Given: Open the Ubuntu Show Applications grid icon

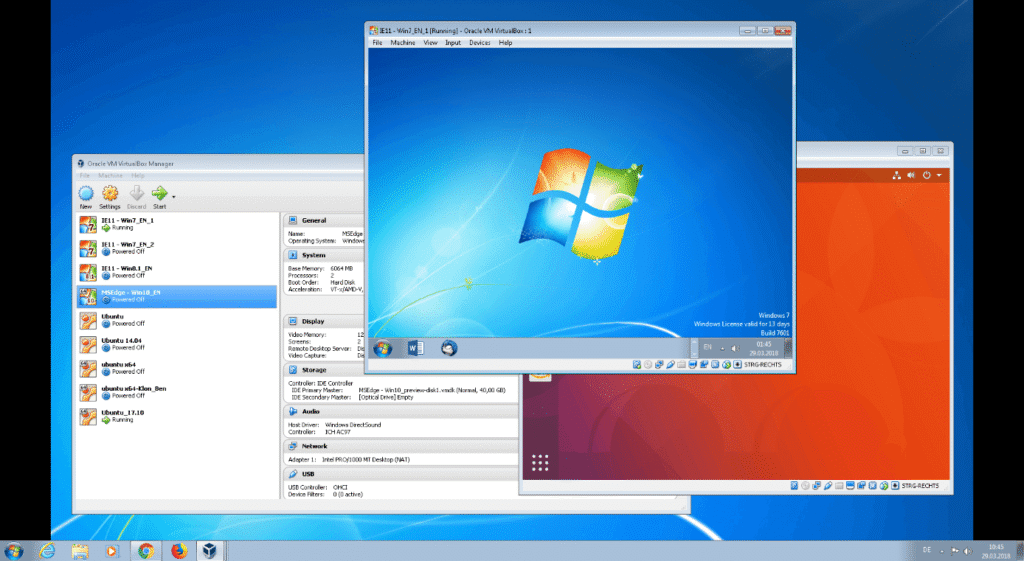Looking at the screenshot, I should [540, 463].
